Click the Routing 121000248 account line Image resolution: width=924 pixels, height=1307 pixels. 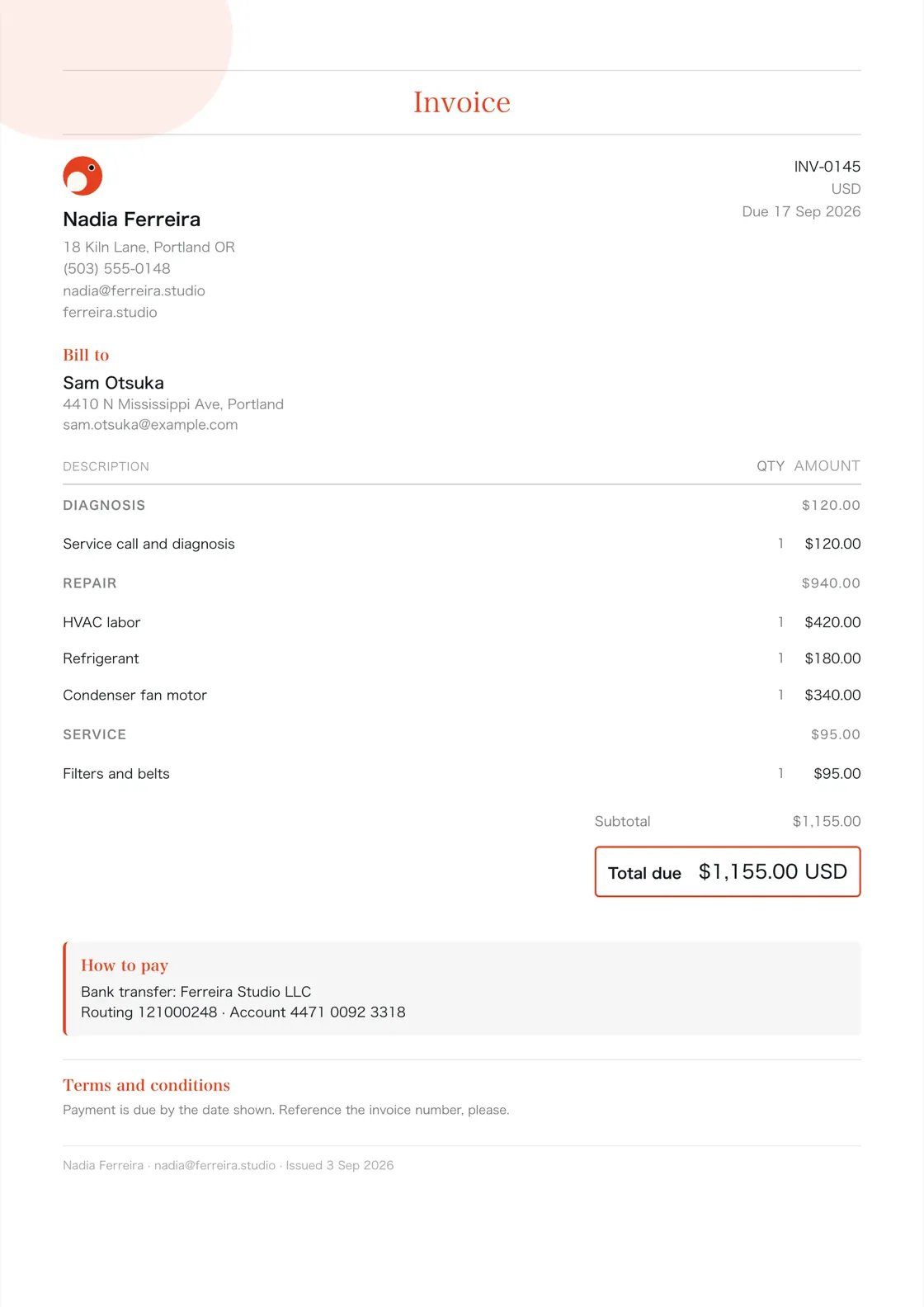tap(243, 1012)
